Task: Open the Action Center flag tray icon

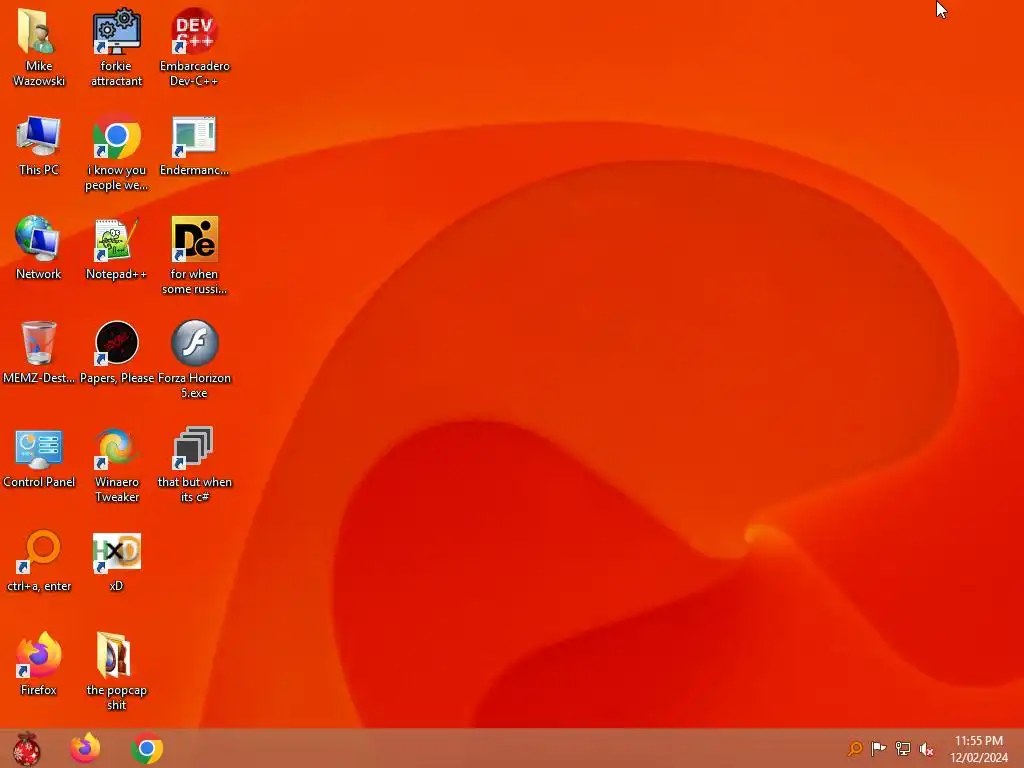Action: pos(878,748)
